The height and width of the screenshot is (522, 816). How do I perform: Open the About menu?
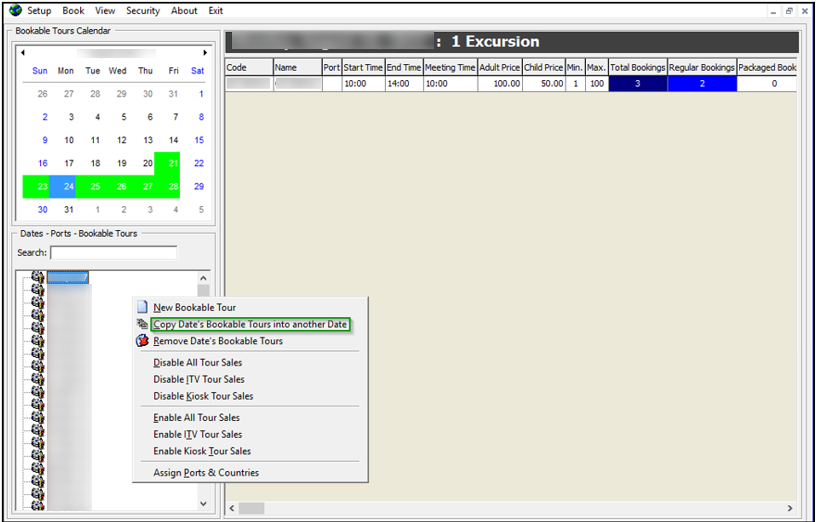click(x=184, y=11)
